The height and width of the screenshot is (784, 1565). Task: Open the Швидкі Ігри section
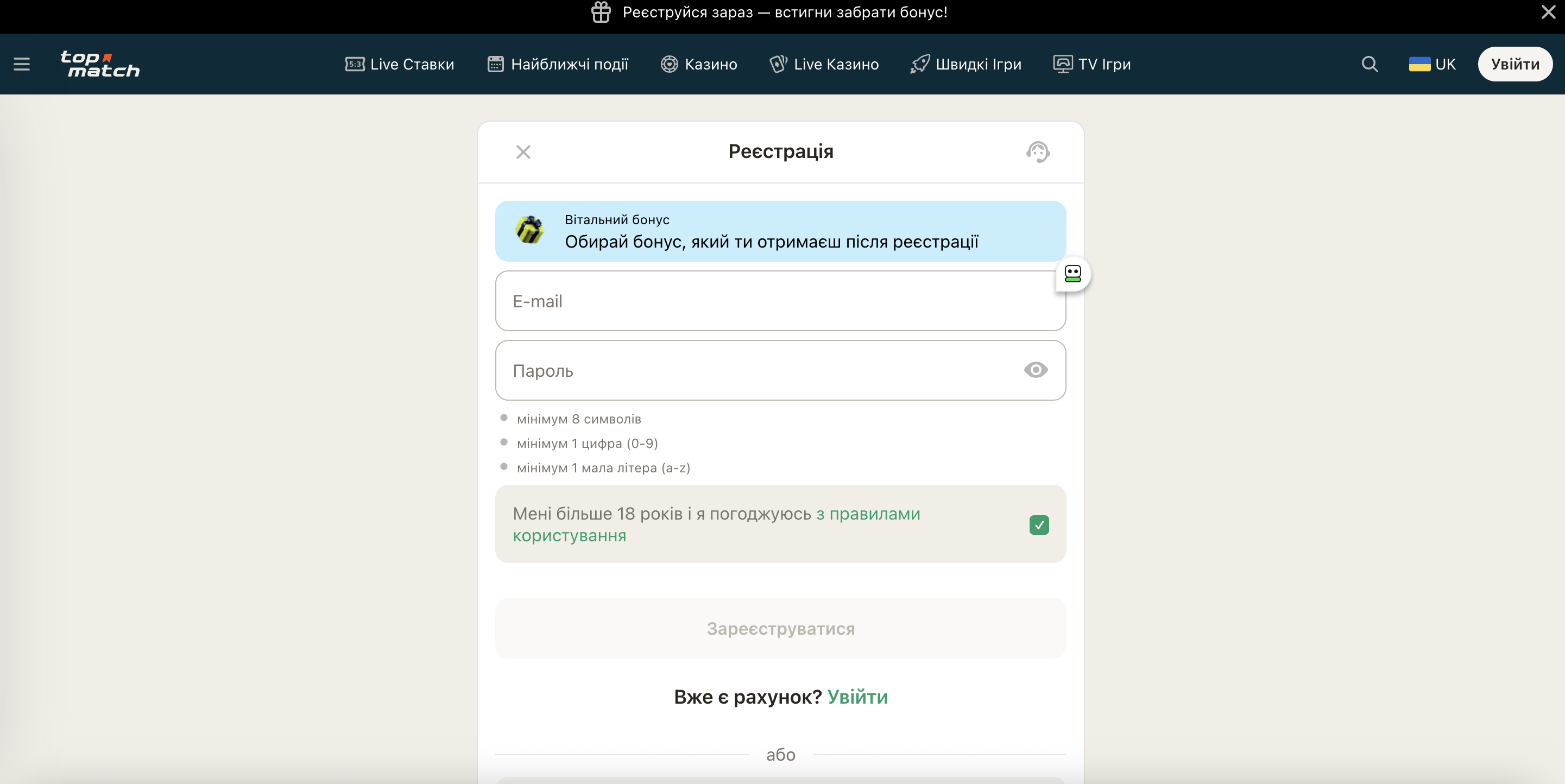(966, 64)
